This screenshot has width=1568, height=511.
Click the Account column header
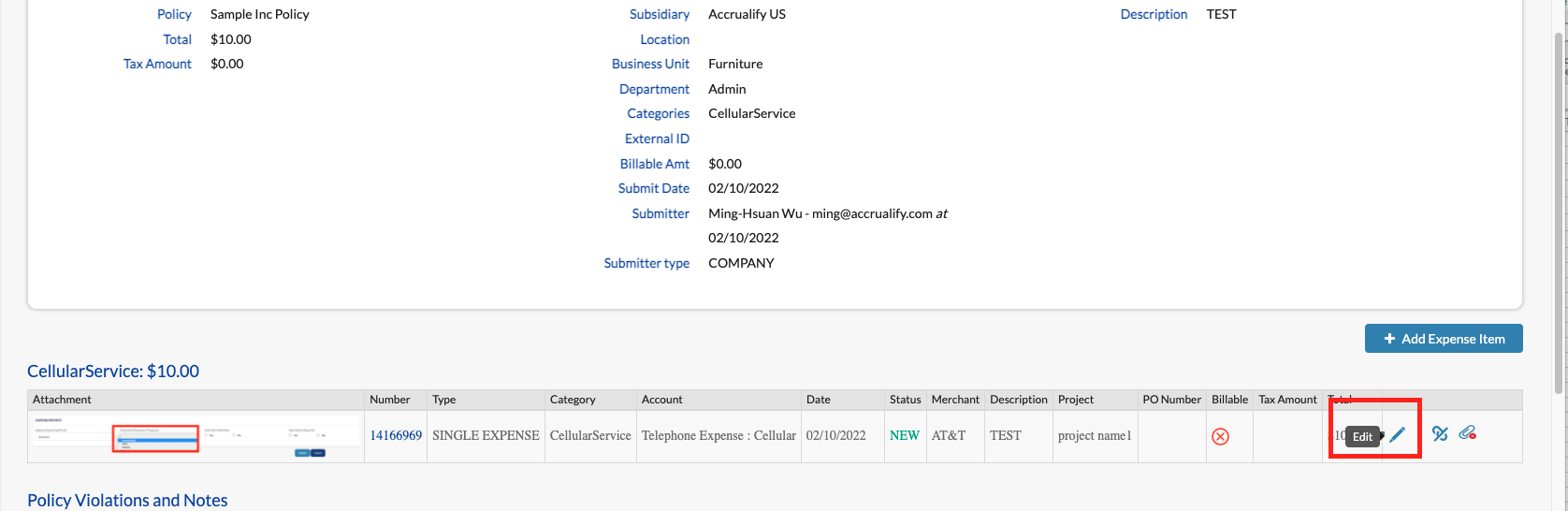tap(661, 400)
